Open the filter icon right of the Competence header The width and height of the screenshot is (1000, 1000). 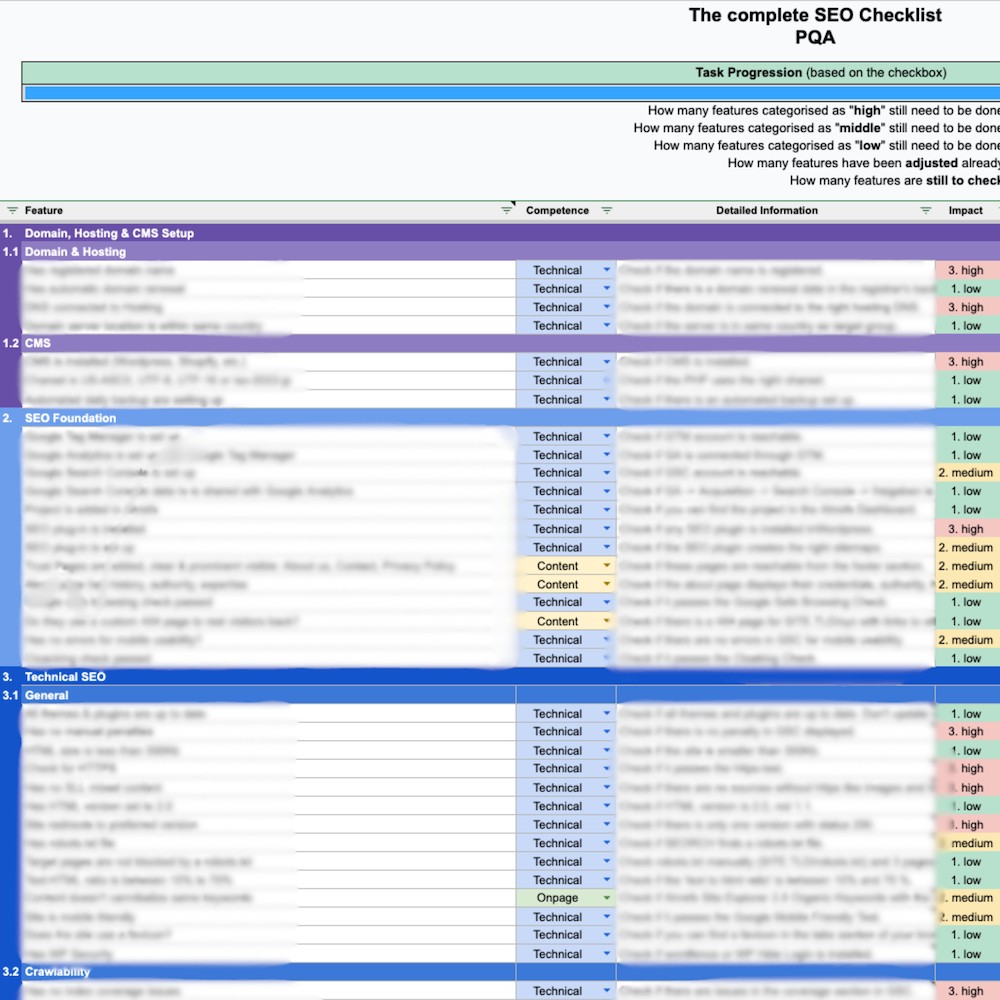[607, 210]
